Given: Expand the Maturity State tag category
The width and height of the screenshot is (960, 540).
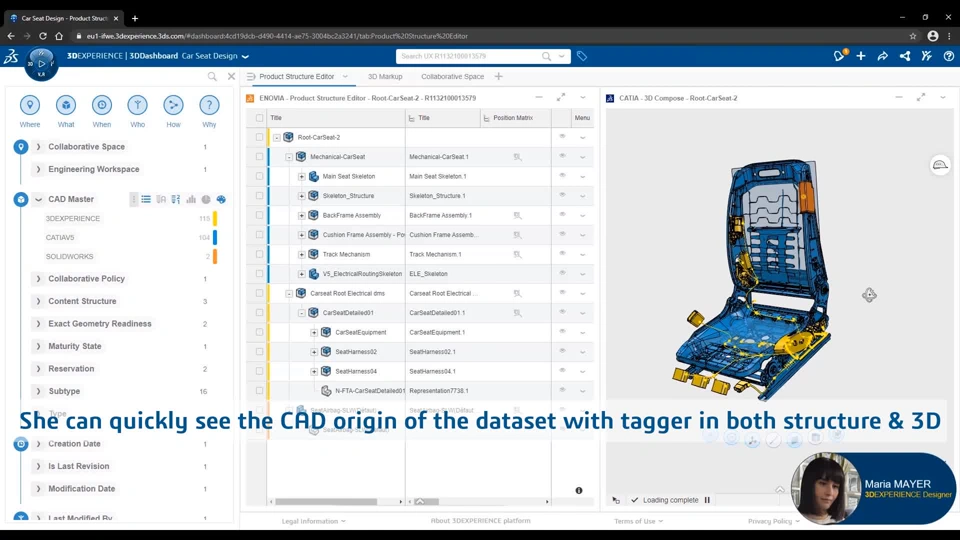Looking at the screenshot, I should click(39, 346).
